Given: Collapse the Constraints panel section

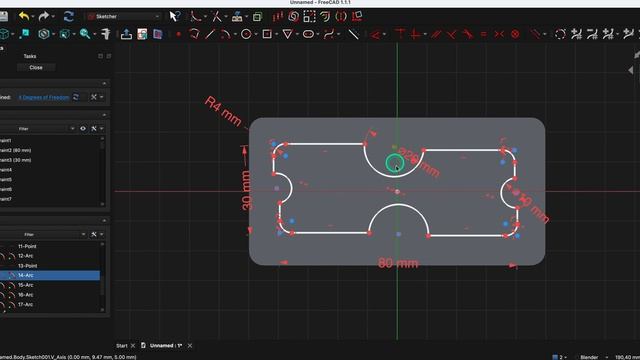Looking at the screenshot, I should [x=104, y=115].
